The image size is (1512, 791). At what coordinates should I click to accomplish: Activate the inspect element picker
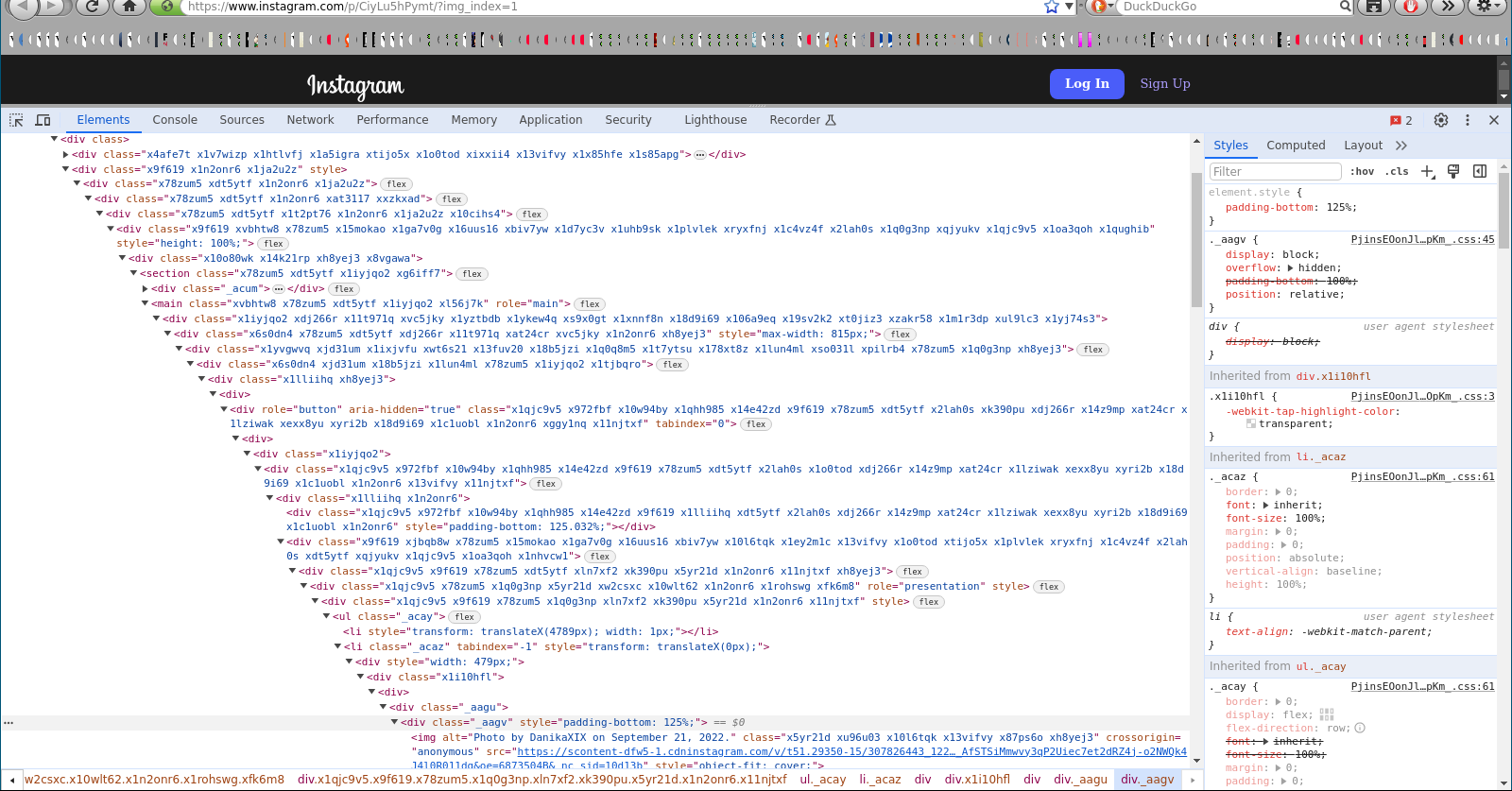pos(16,120)
